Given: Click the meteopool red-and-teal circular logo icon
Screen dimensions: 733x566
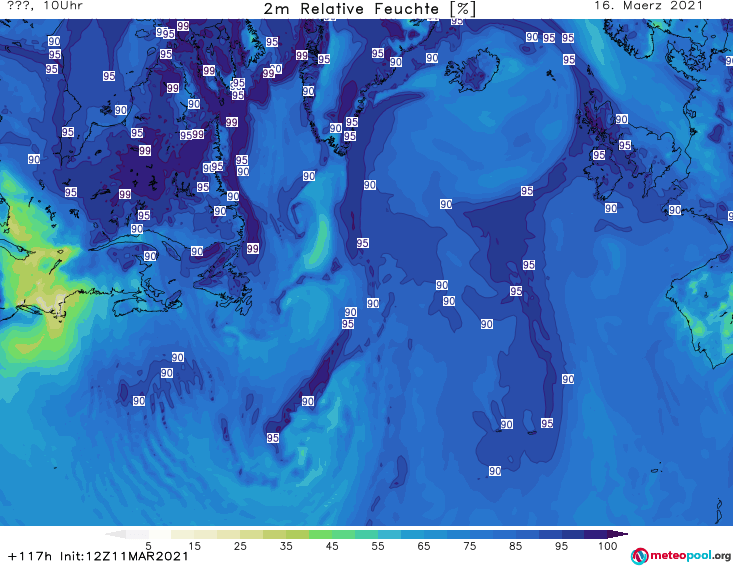Looking at the screenshot, I should click(x=639, y=556).
